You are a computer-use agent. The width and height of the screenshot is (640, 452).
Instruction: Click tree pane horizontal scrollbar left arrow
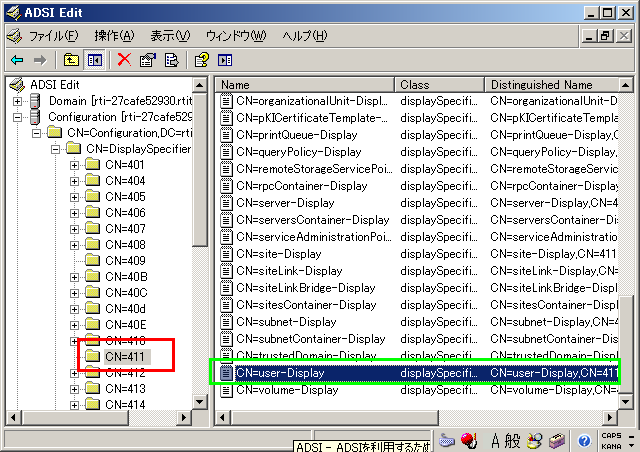pyautogui.click(x=13, y=417)
